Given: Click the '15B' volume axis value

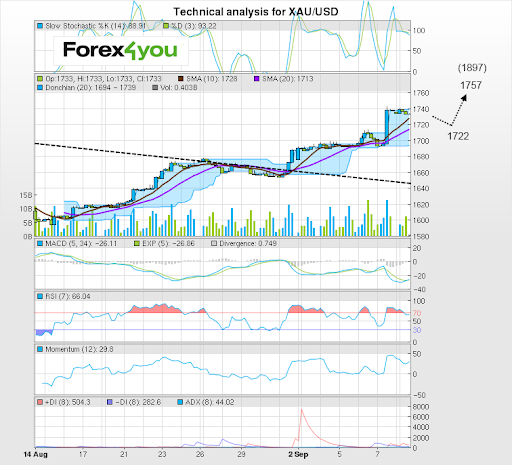Looking at the screenshot, I should point(26,195).
